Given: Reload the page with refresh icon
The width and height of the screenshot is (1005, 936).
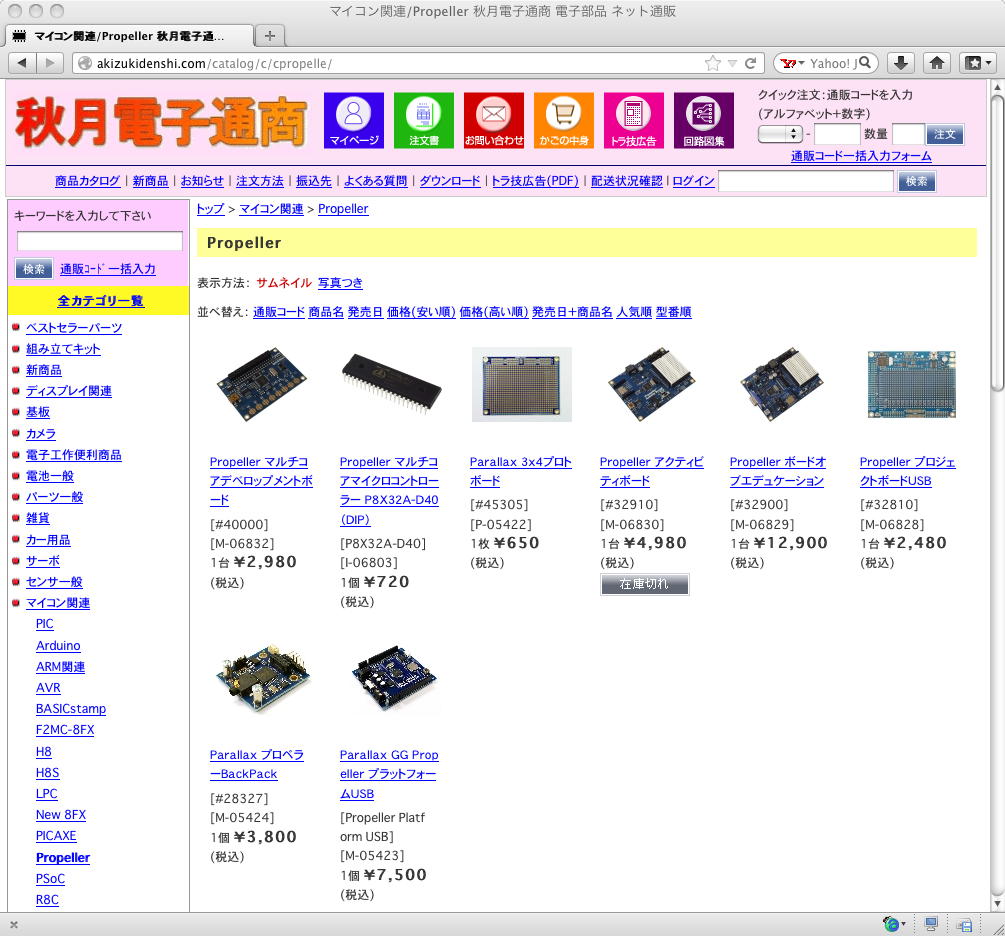Looking at the screenshot, I should pyautogui.click(x=751, y=63).
